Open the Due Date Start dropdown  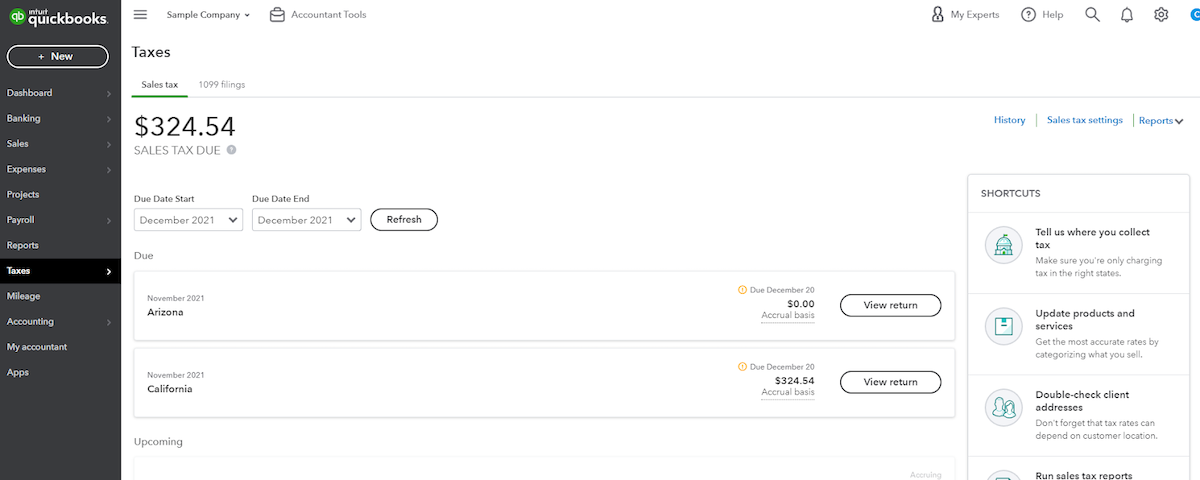point(188,220)
